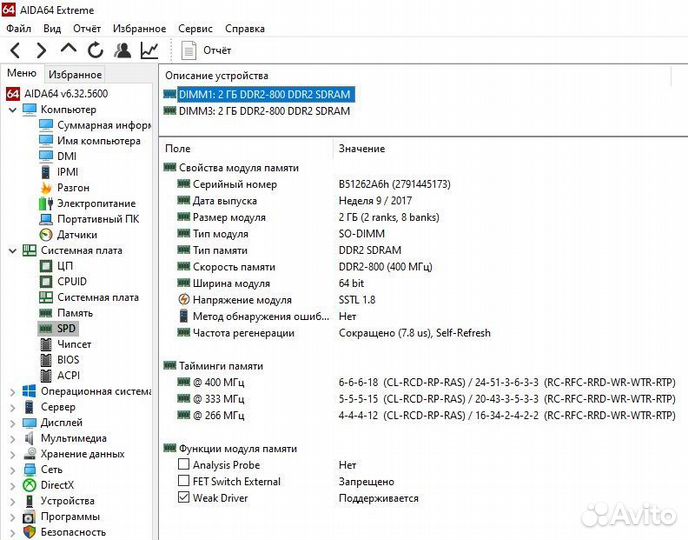Switch to the Избранное sidebar tab

pos(75,74)
